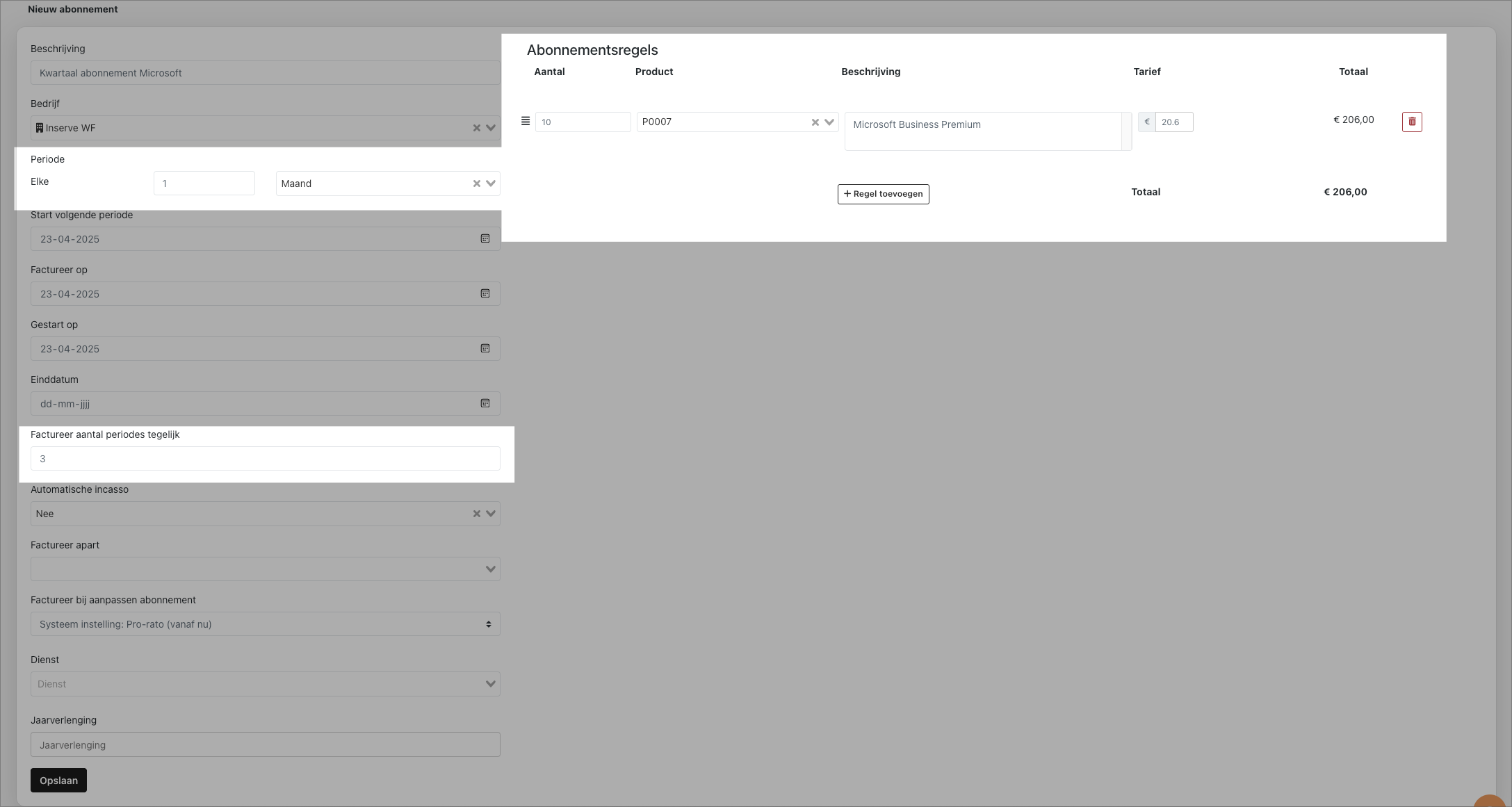Viewport: 1512px width, 807px height.
Task: Click the Factureer aantal periodes tegelijk field
Action: [x=265, y=459]
